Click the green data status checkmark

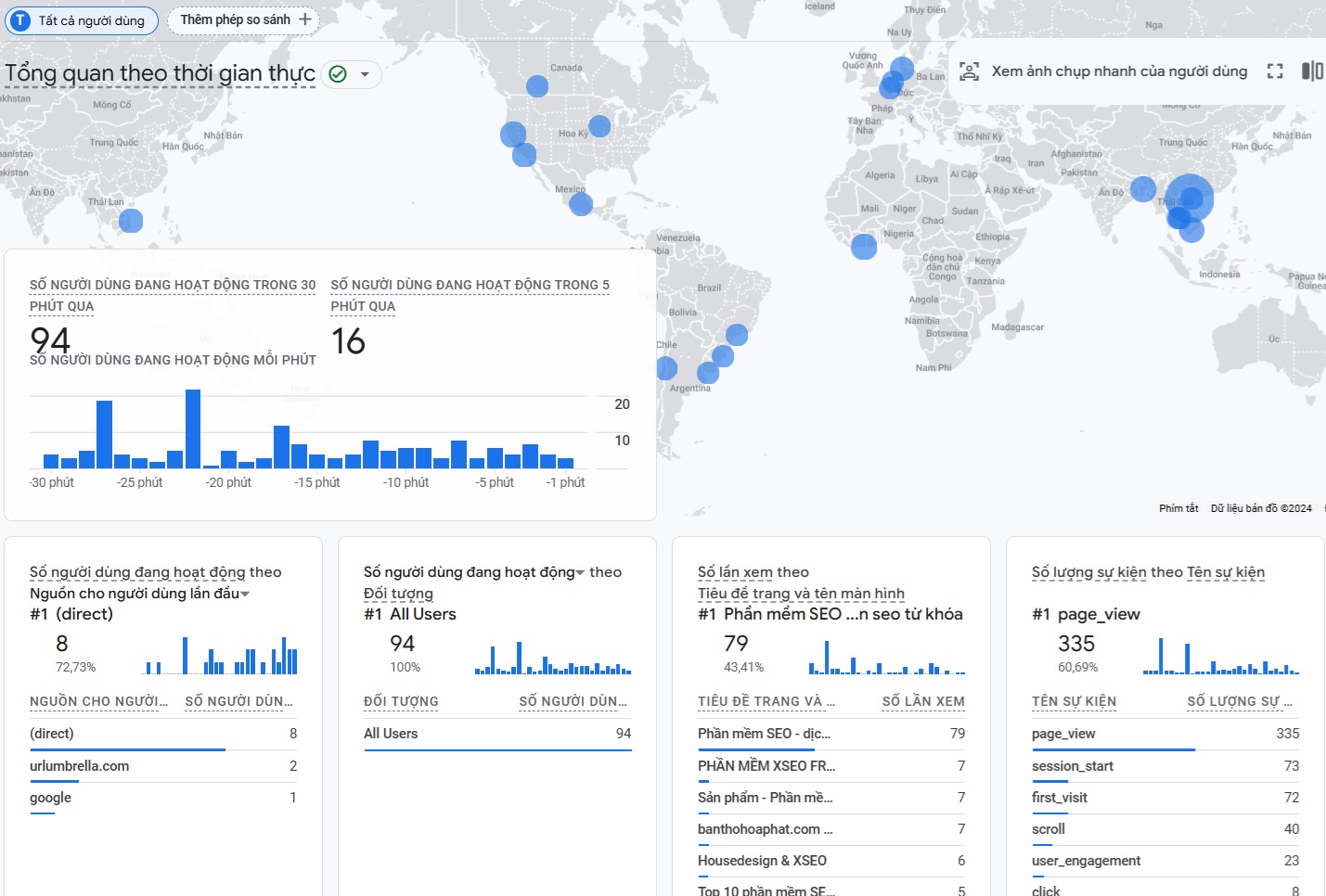point(338,74)
